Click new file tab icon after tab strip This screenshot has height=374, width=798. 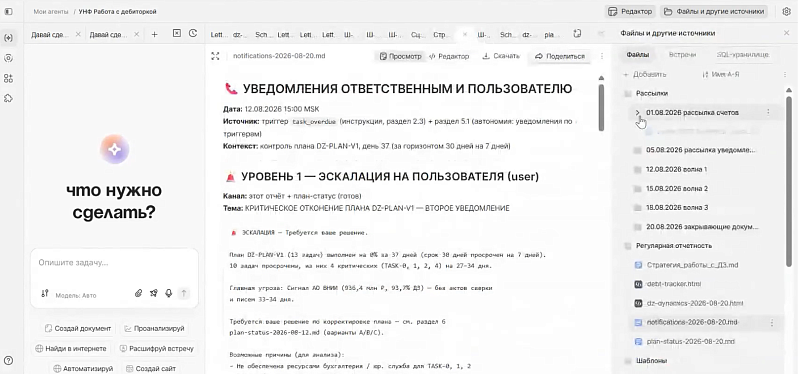[x=577, y=34]
